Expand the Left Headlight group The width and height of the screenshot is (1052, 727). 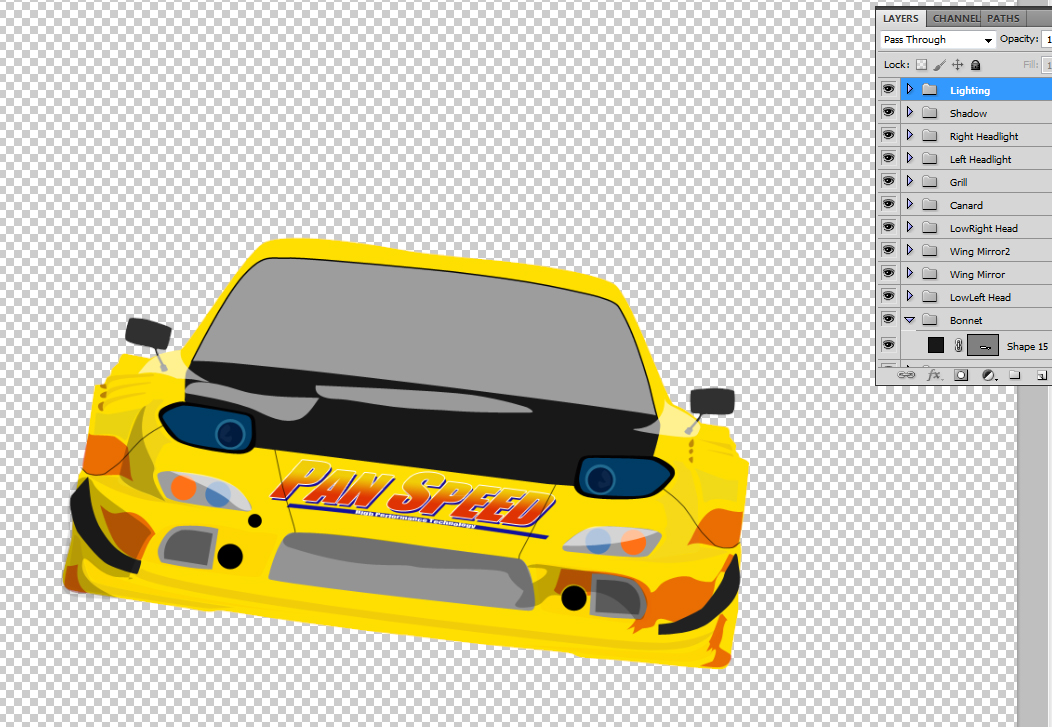tap(910, 158)
